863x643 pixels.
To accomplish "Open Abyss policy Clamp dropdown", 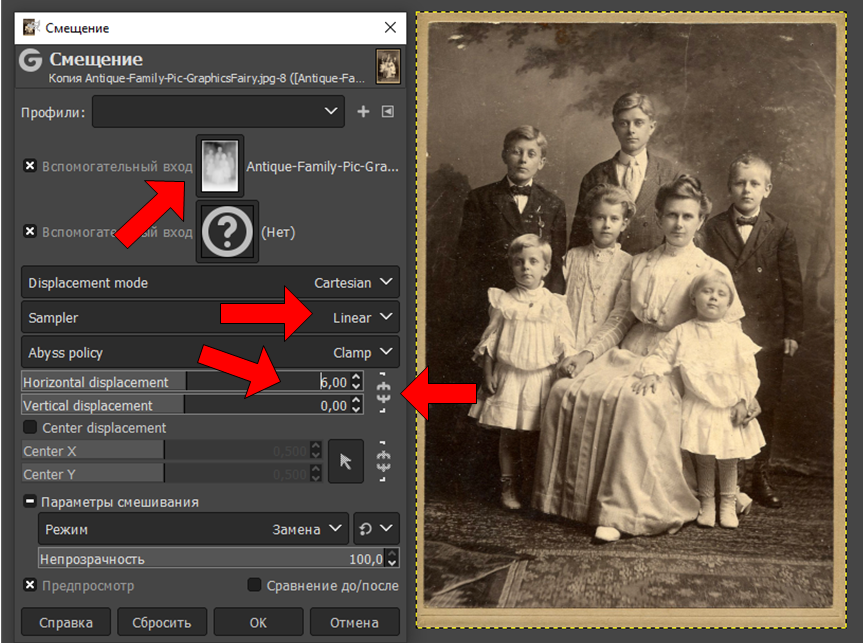I will [210, 352].
